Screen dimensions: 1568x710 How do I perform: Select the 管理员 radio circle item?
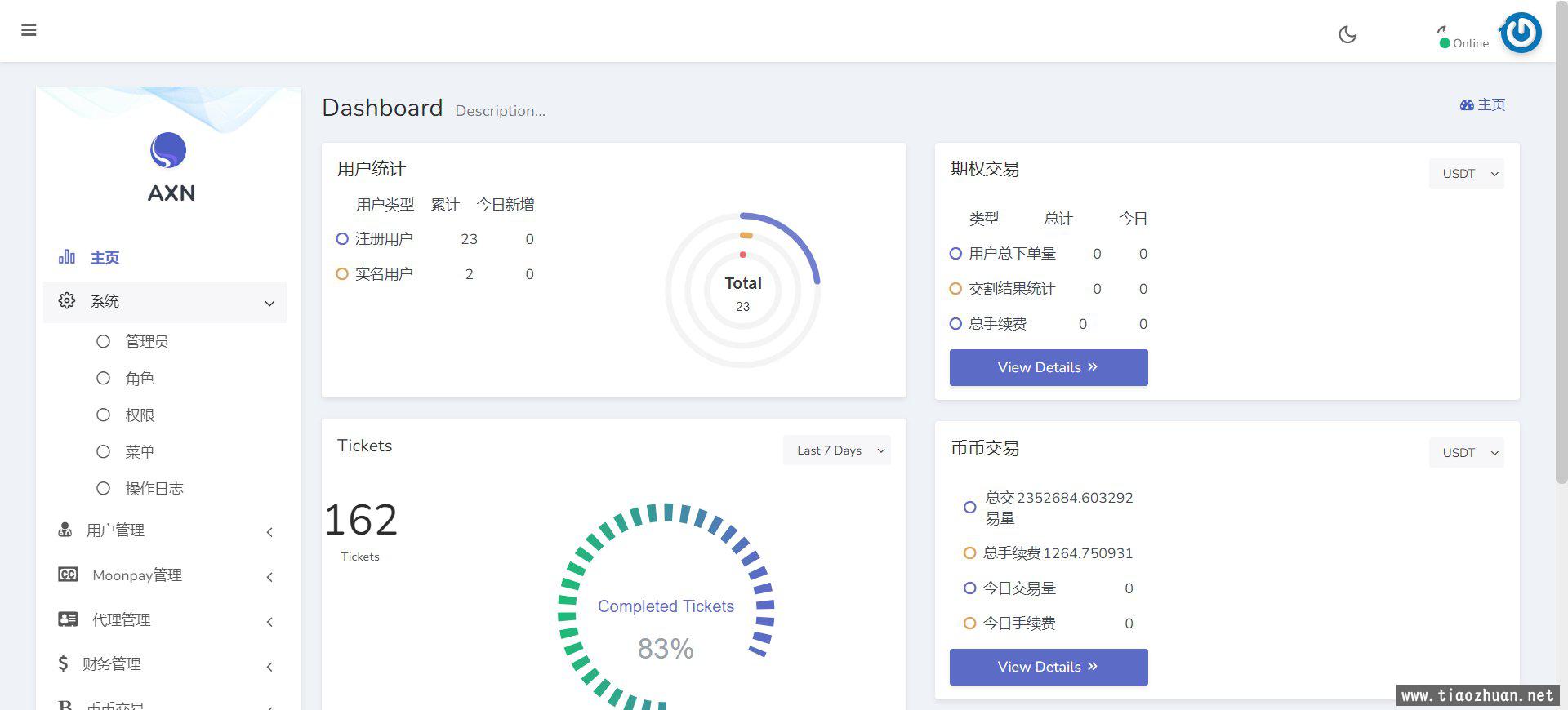[x=103, y=341]
